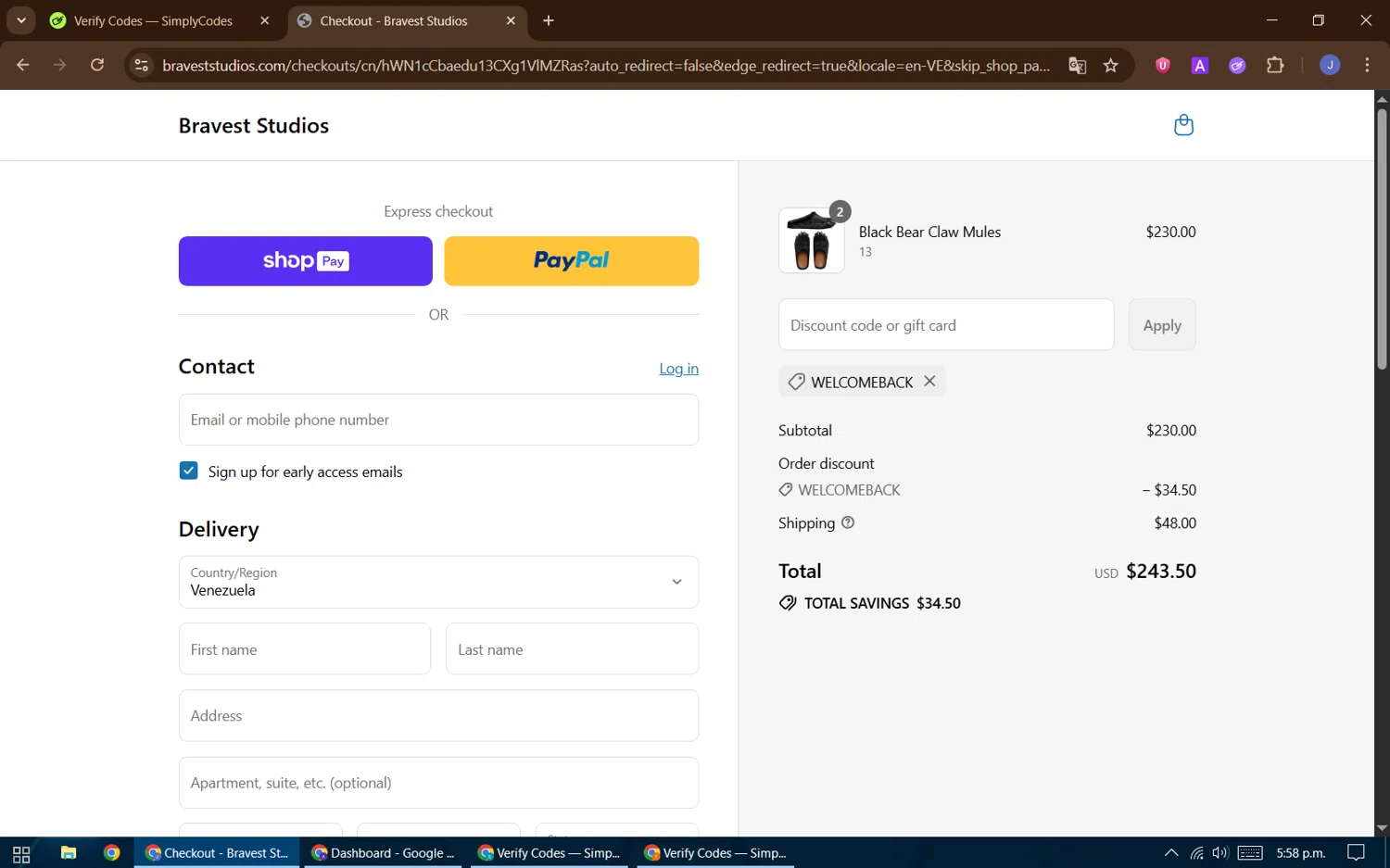Viewport: 1390px width, 868px height.
Task: Click the page vertical scrollbar
Action: click(1382, 239)
